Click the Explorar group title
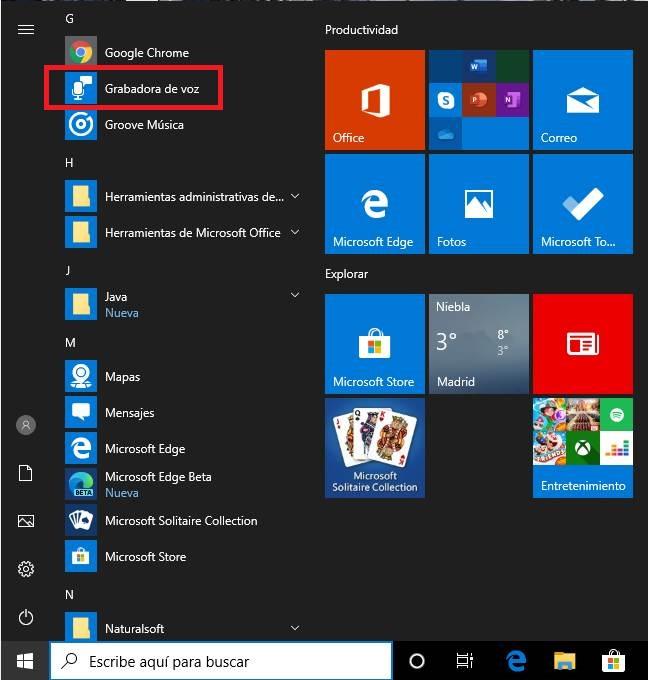This screenshot has height=680, width=648. point(347,274)
